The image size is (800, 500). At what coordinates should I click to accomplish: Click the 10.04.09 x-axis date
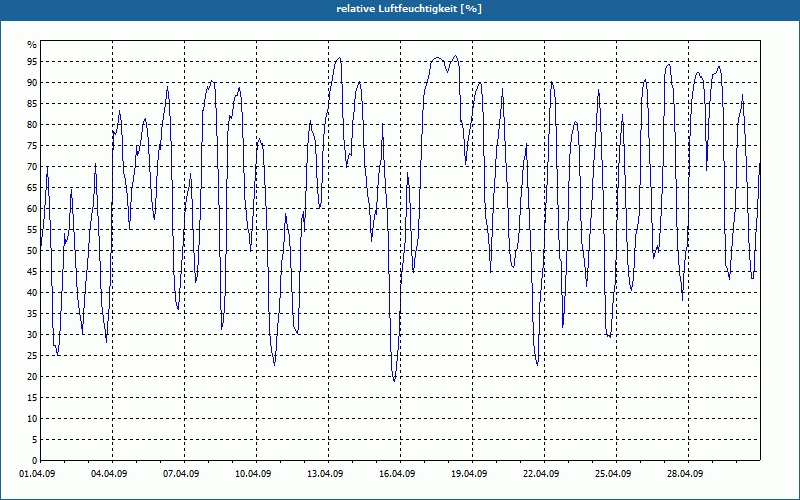tap(253, 473)
